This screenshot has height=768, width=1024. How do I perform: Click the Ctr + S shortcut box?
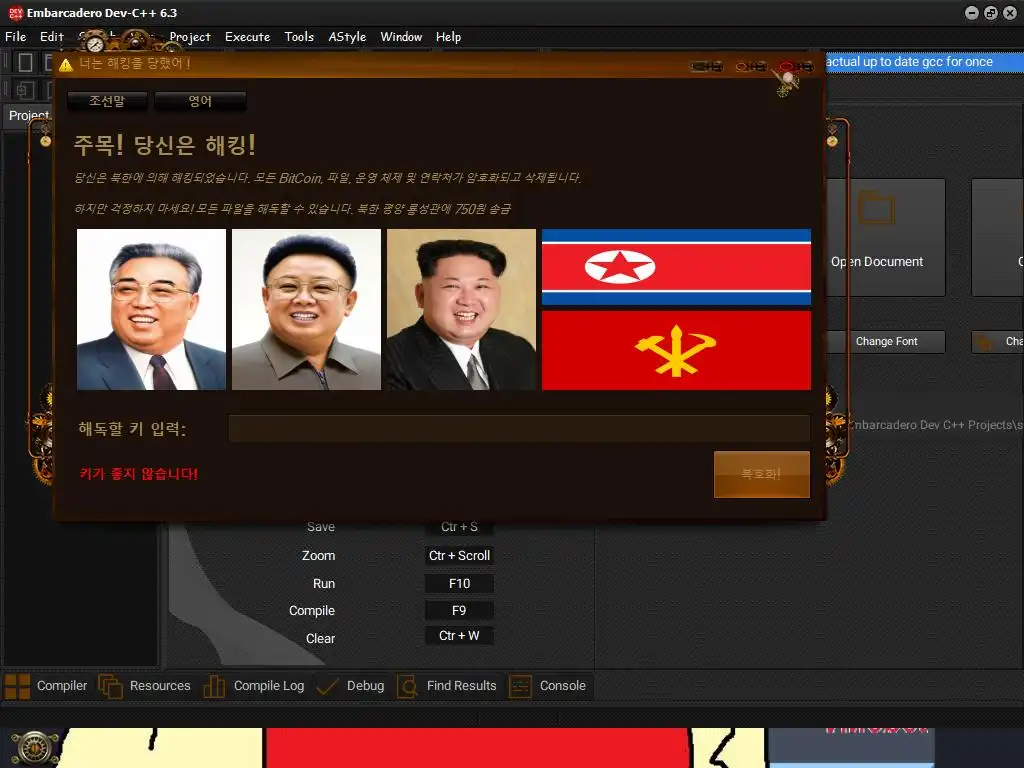click(x=459, y=527)
